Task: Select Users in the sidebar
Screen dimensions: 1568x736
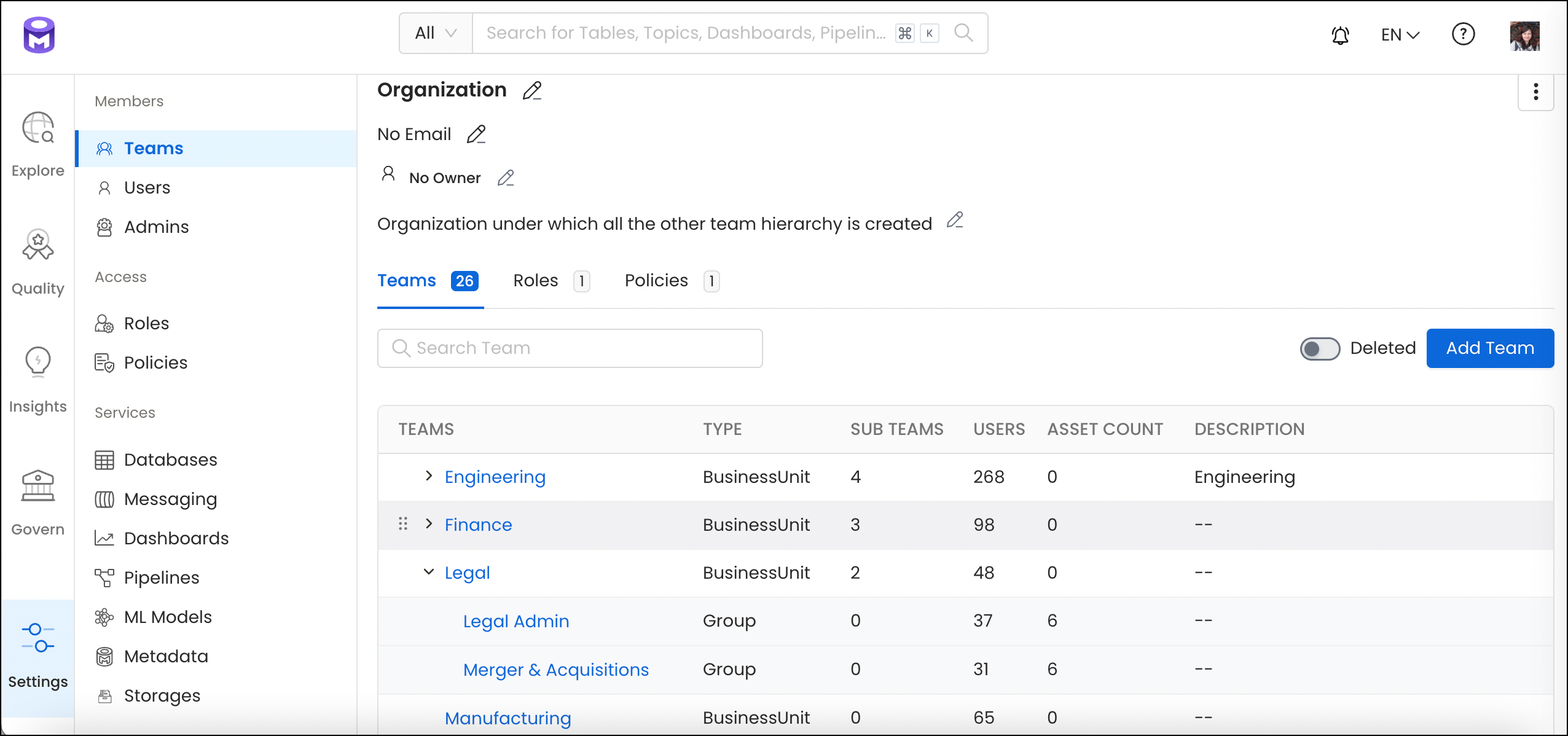Action: pos(216,187)
